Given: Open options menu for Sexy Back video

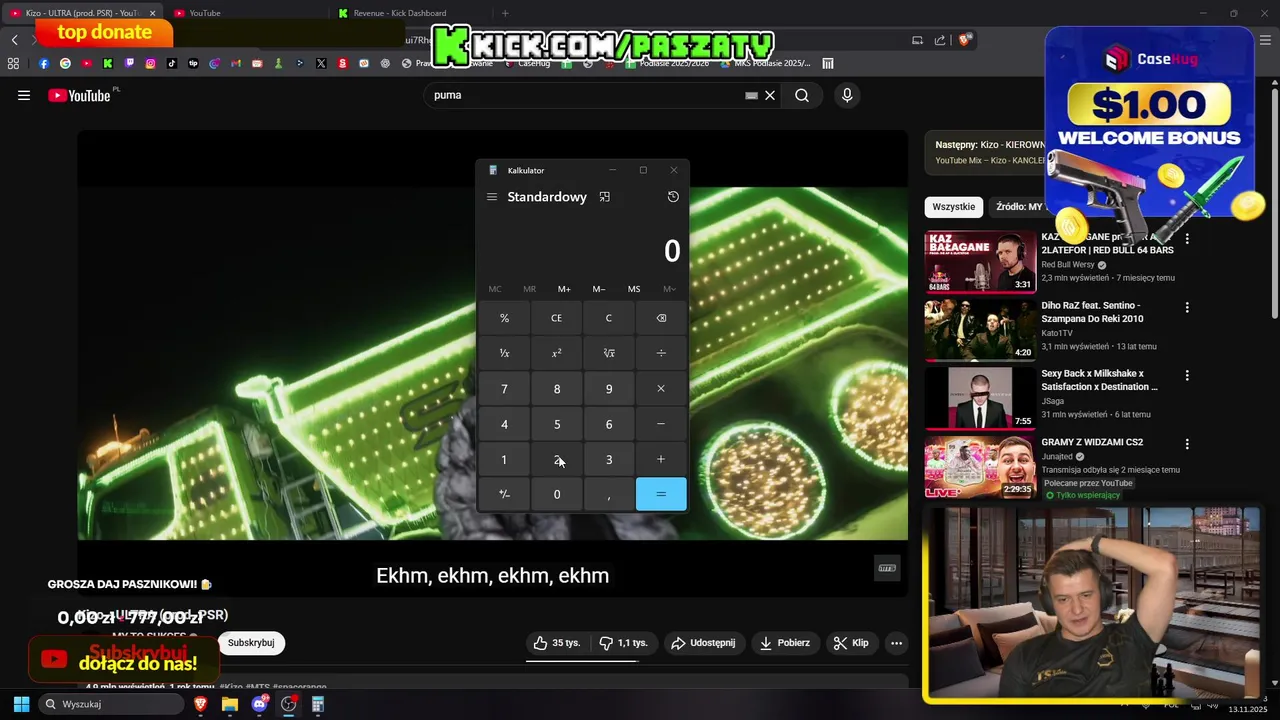Looking at the screenshot, I should [1187, 375].
